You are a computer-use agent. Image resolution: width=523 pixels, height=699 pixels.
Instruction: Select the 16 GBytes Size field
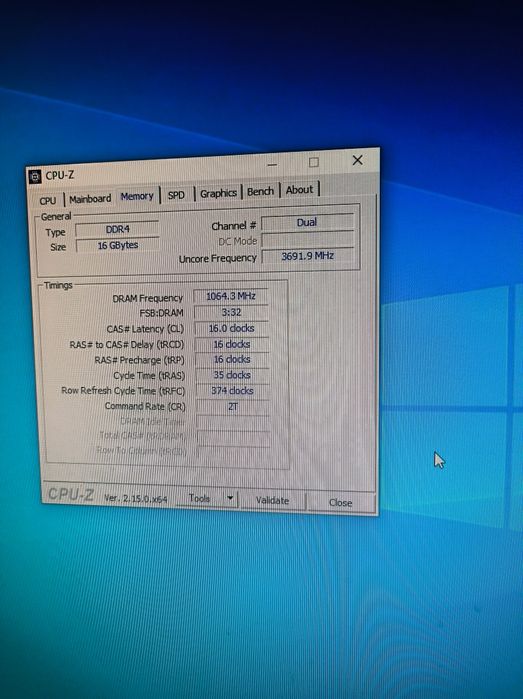coord(118,245)
